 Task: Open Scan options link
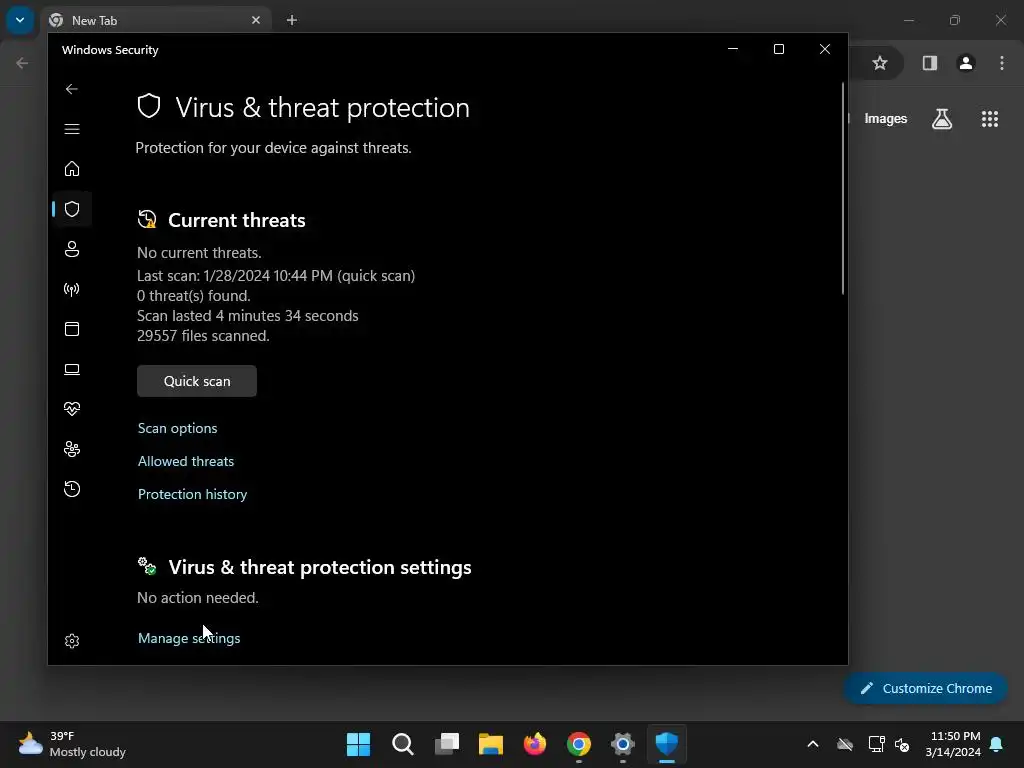tap(178, 428)
